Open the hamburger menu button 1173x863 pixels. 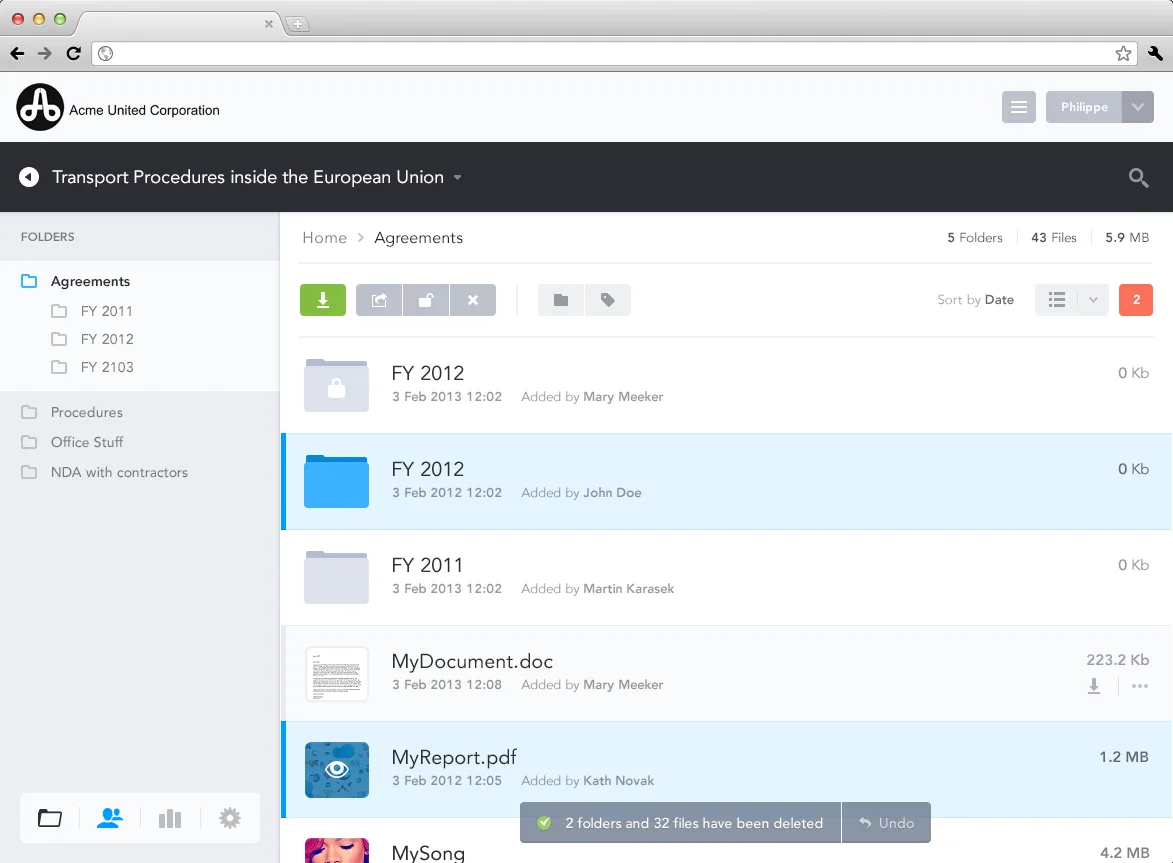[1018, 107]
